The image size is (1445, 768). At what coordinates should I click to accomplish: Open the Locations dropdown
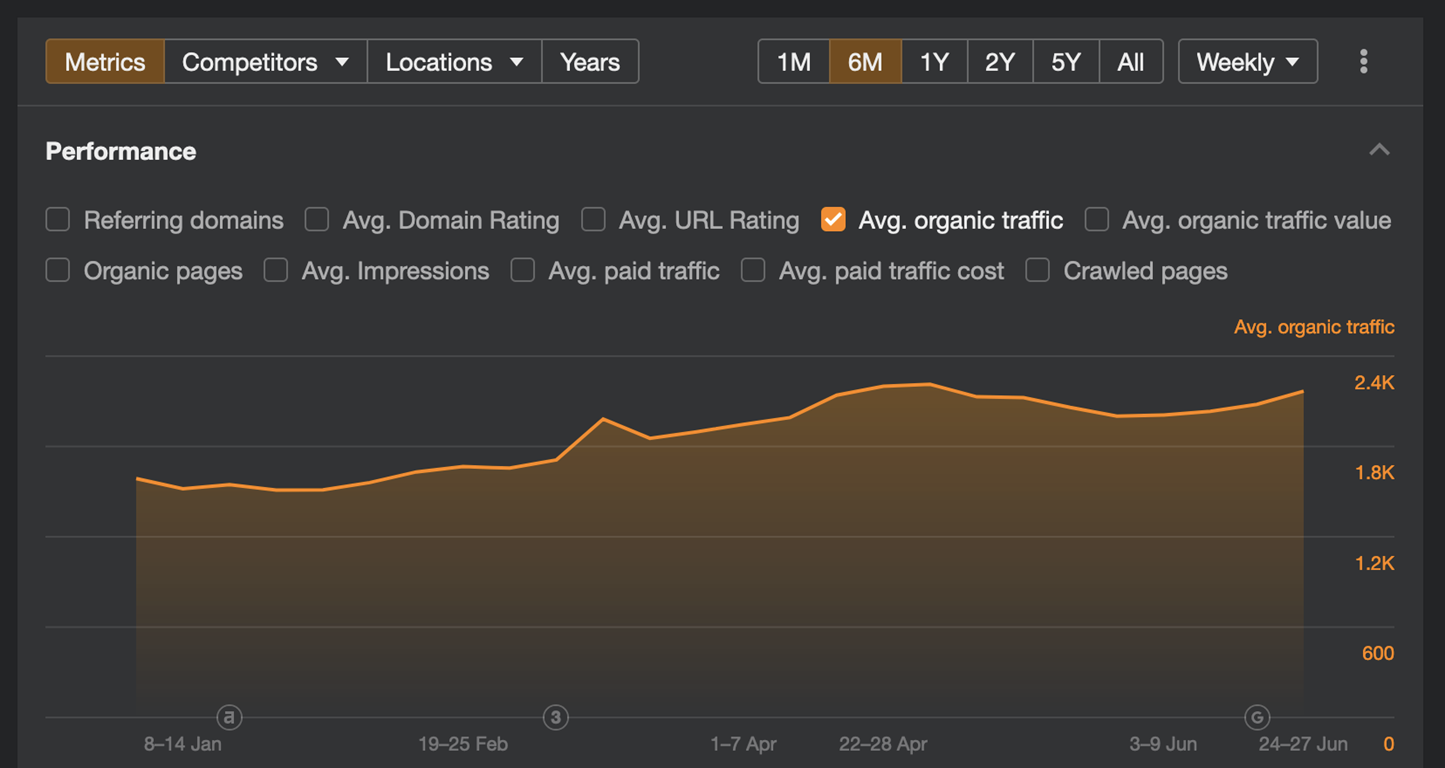point(455,62)
